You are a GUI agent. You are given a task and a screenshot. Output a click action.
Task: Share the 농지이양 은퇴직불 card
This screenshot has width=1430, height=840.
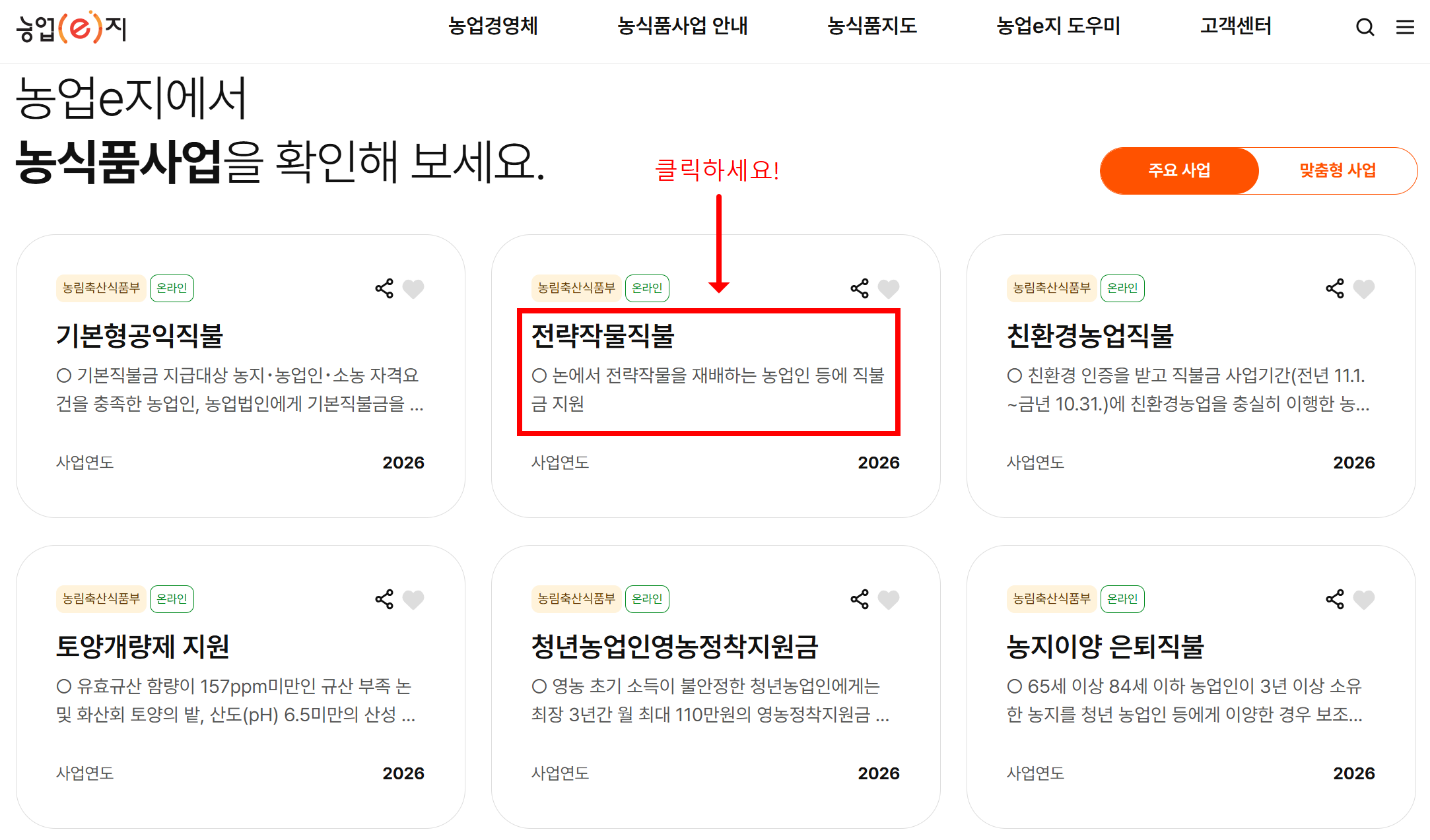1335,599
